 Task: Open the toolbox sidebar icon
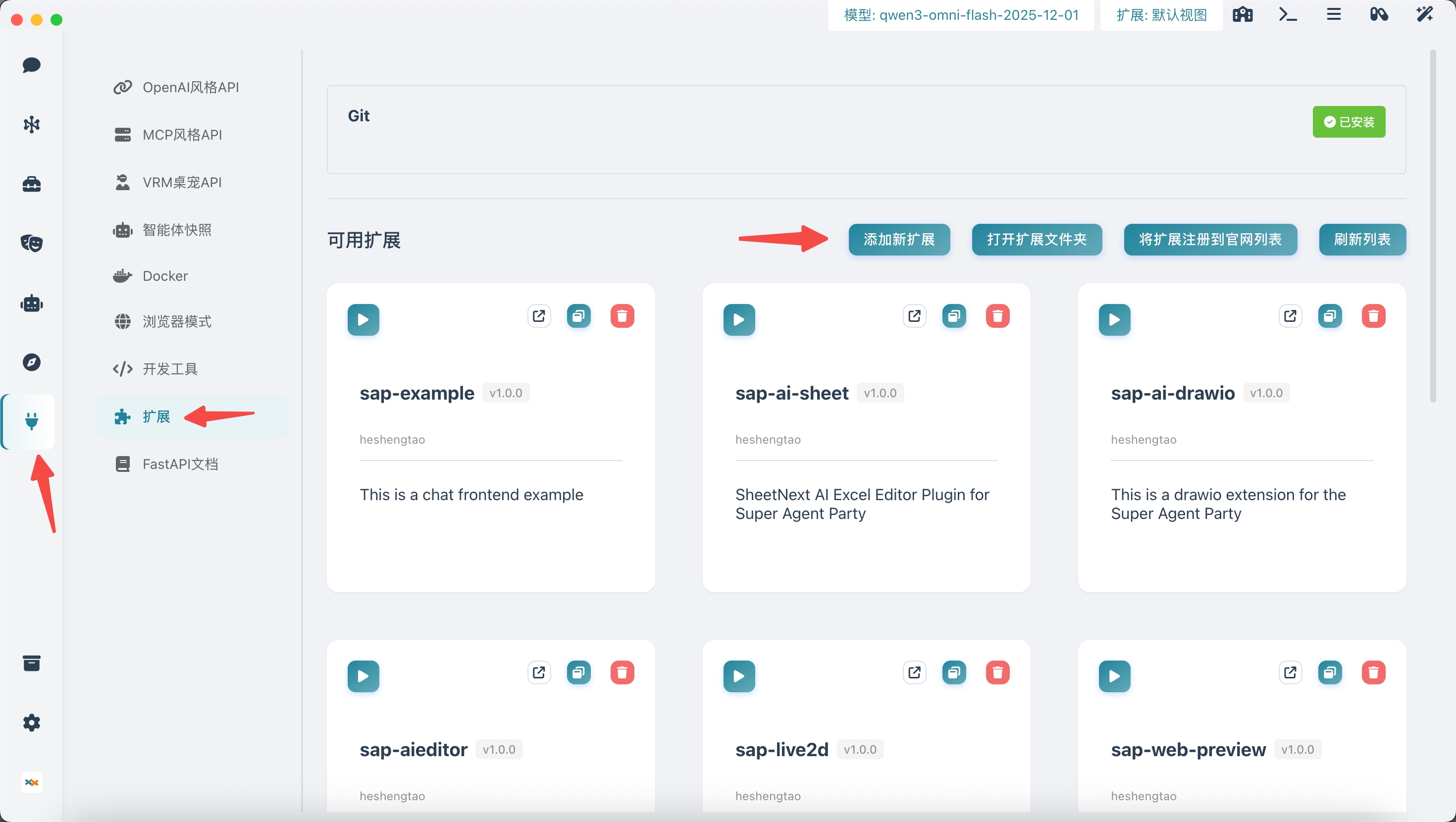tap(32, 184)
